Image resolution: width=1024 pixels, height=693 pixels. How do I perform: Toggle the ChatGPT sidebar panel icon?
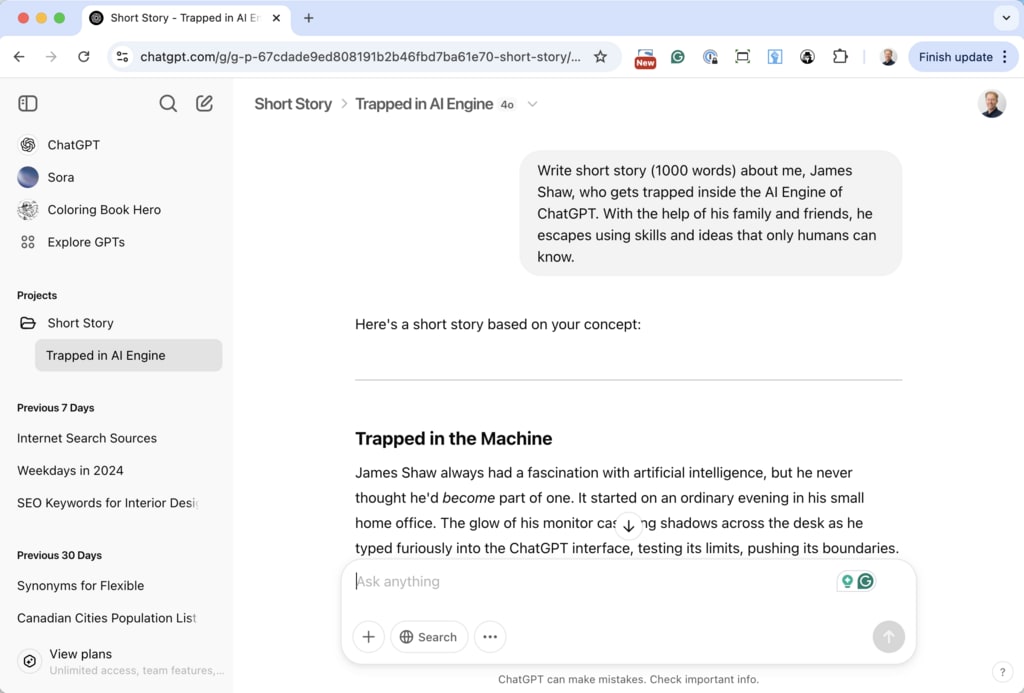(27, 103)
